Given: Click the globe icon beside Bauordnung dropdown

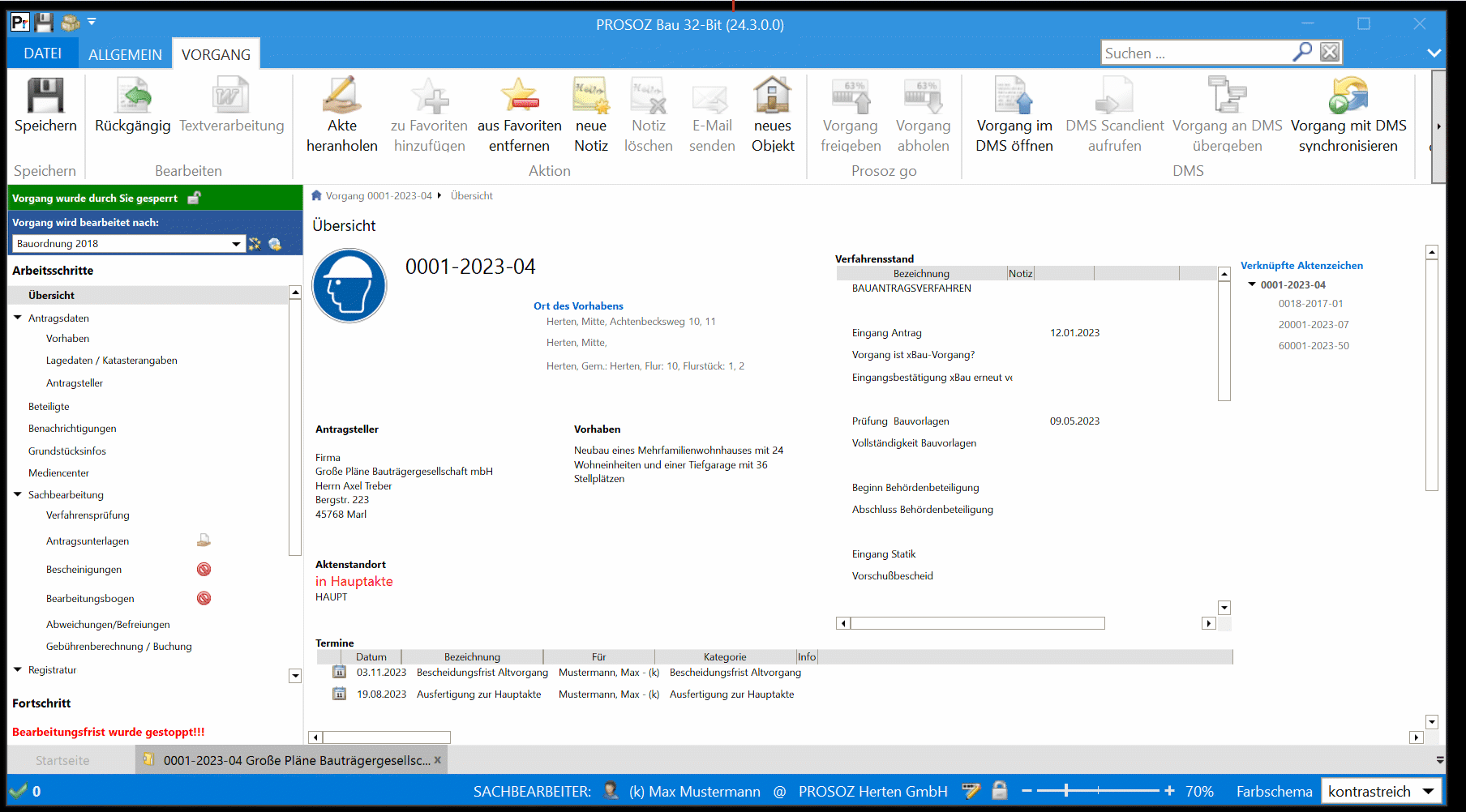Looking at the screenshot, I should tap(276, 244).
